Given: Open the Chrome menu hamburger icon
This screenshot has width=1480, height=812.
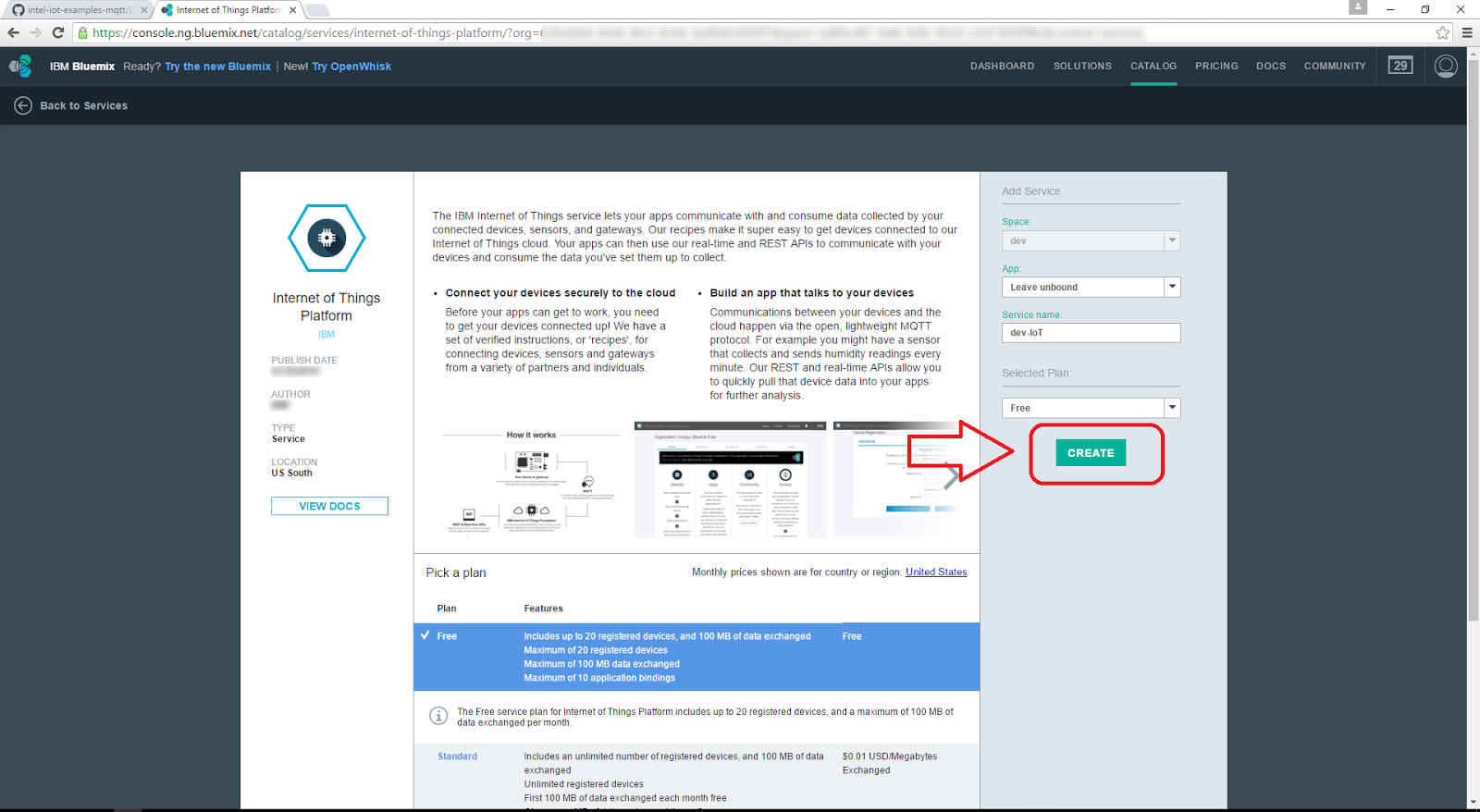Looking at the screenshot, I should 1467,32.
